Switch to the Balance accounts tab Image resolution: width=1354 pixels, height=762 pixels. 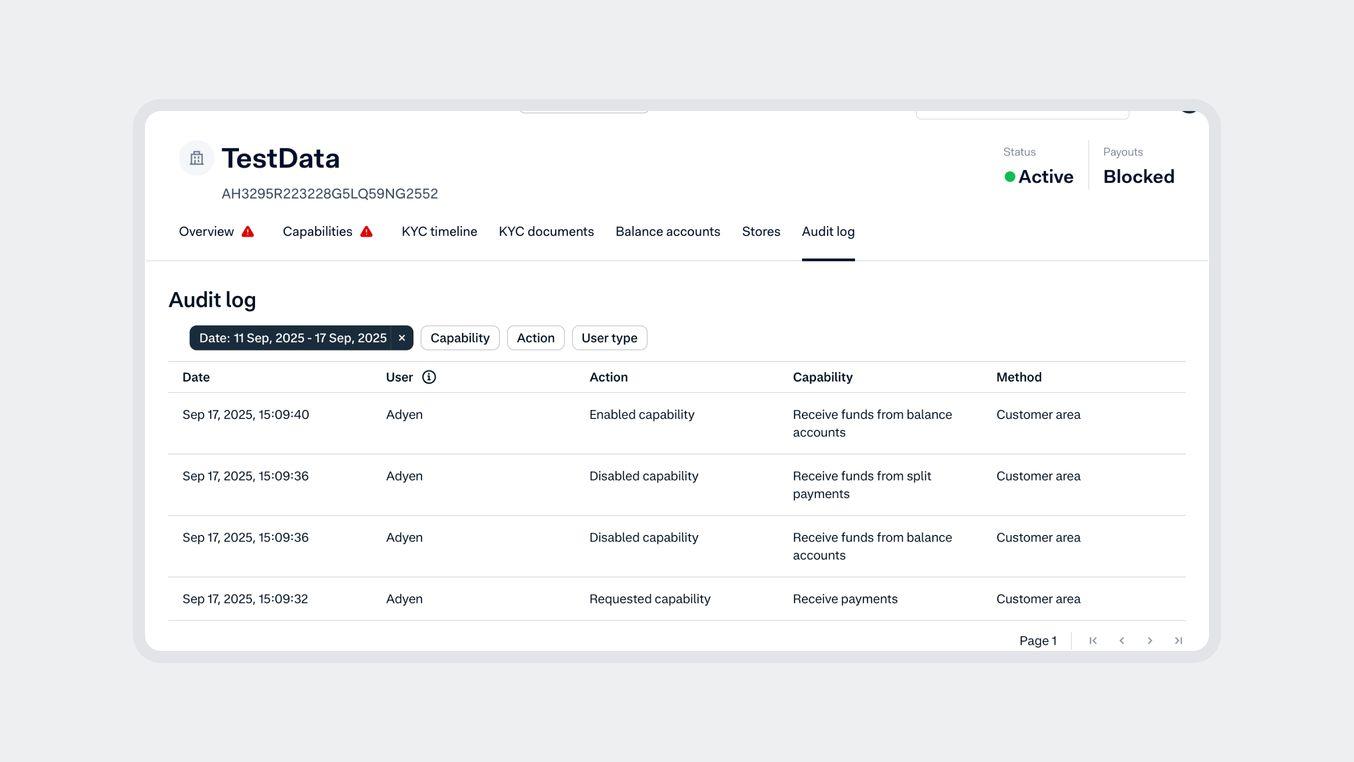[x=670, y=229]
